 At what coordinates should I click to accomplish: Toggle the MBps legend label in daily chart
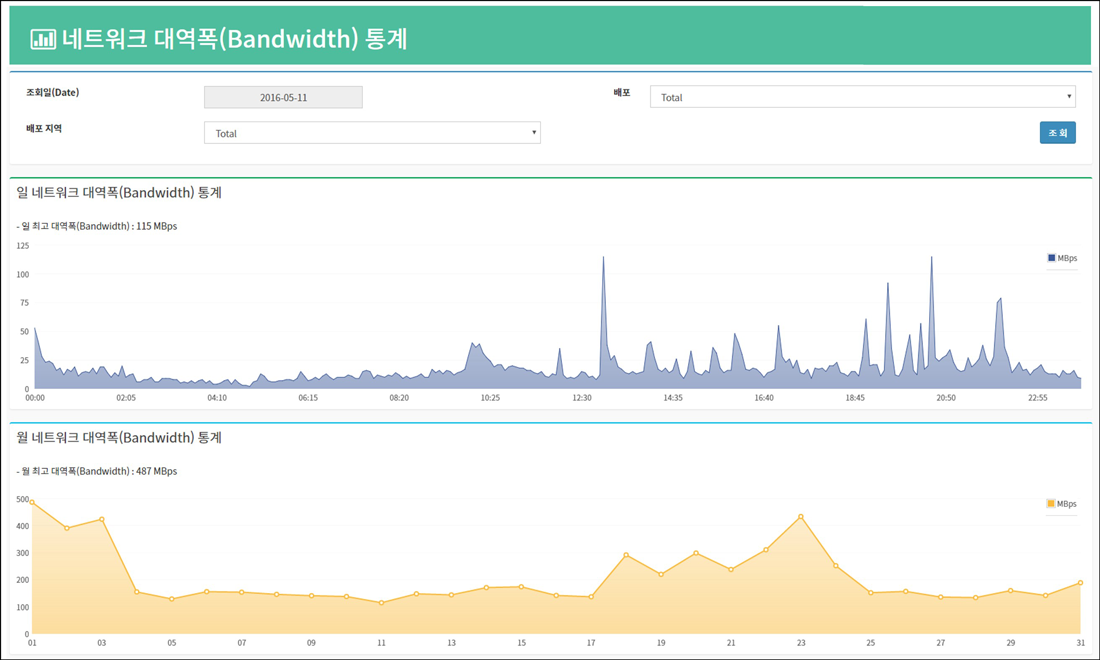(x=1067, y=258)
